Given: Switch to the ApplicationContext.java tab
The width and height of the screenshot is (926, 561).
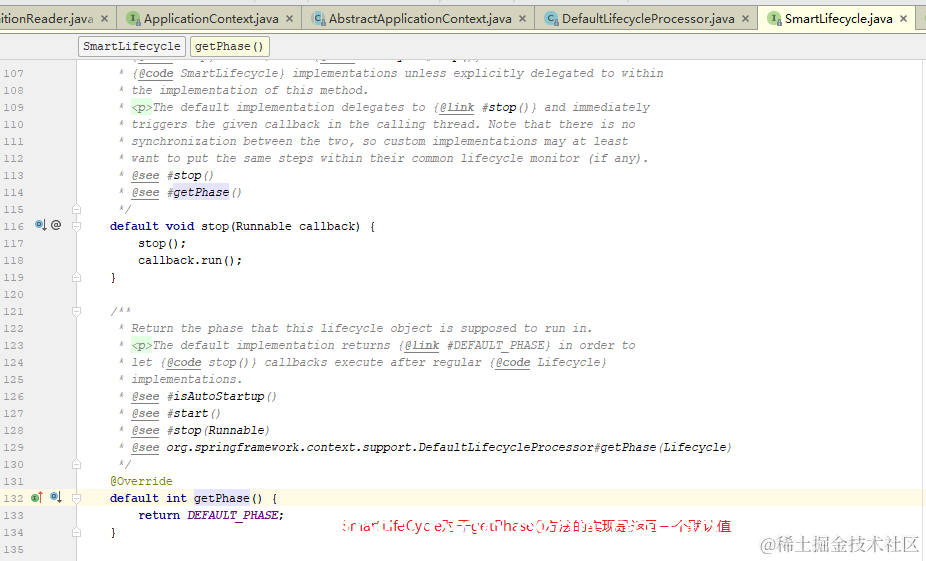Looking at the screenshot, I should coord(210,19).
